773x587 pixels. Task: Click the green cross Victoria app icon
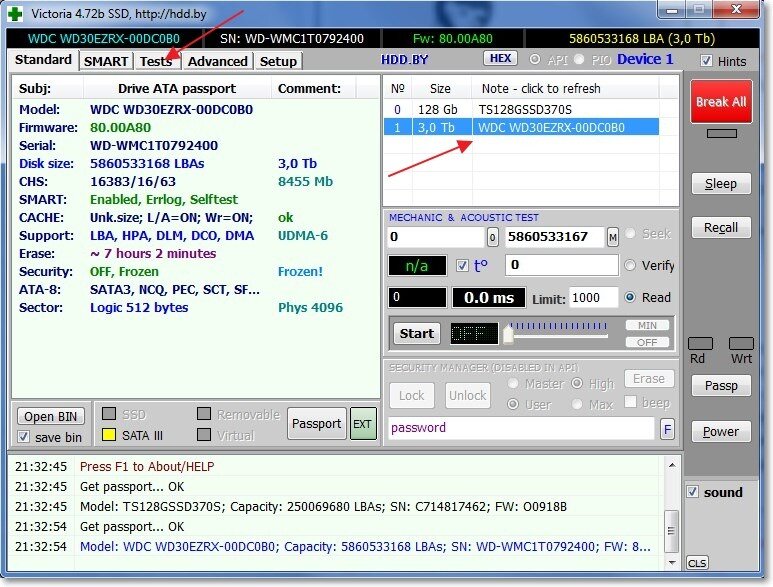[15, 13]
